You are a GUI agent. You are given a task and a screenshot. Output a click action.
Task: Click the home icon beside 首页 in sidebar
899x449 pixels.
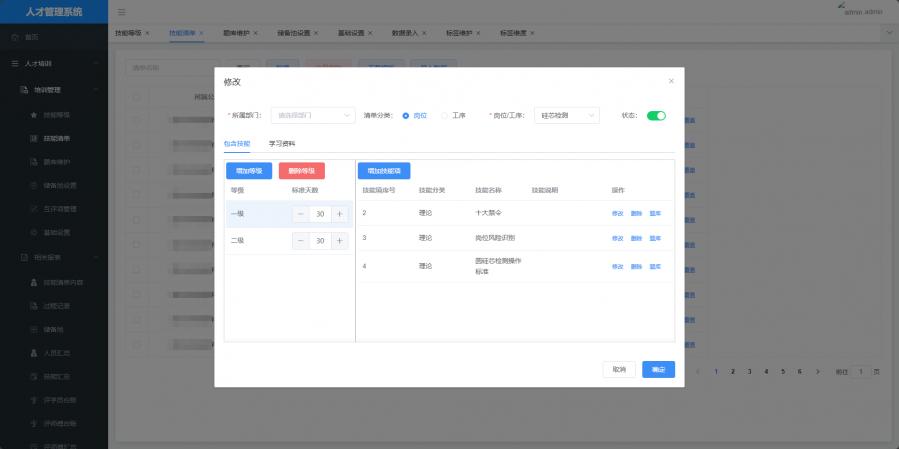(x=15, y=37)
